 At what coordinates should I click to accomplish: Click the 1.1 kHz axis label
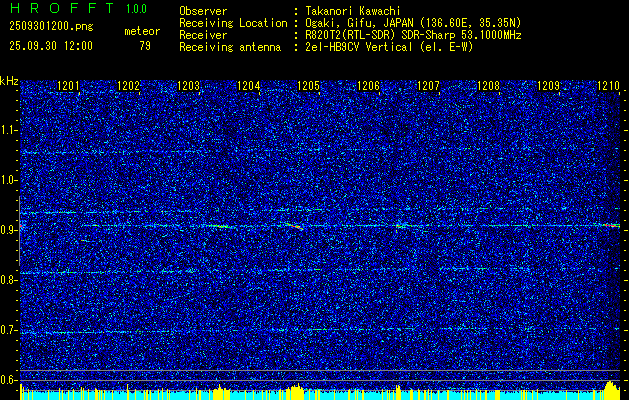pyautogui.click(x=9, y=130)
